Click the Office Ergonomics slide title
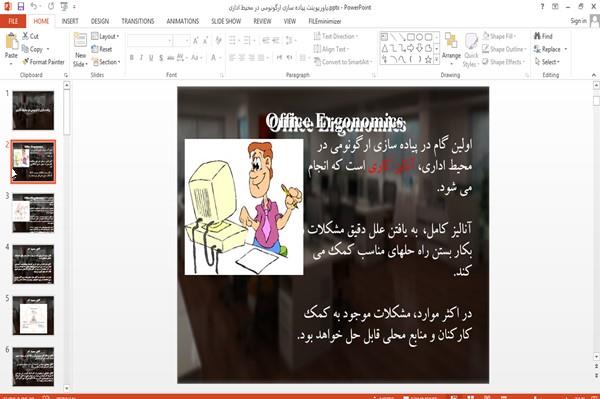 point(336,122)
